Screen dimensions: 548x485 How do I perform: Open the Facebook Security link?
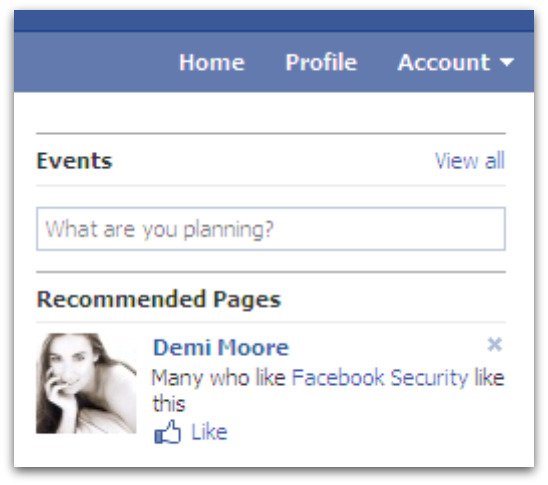pyautogui.click(x=380, y=378)
